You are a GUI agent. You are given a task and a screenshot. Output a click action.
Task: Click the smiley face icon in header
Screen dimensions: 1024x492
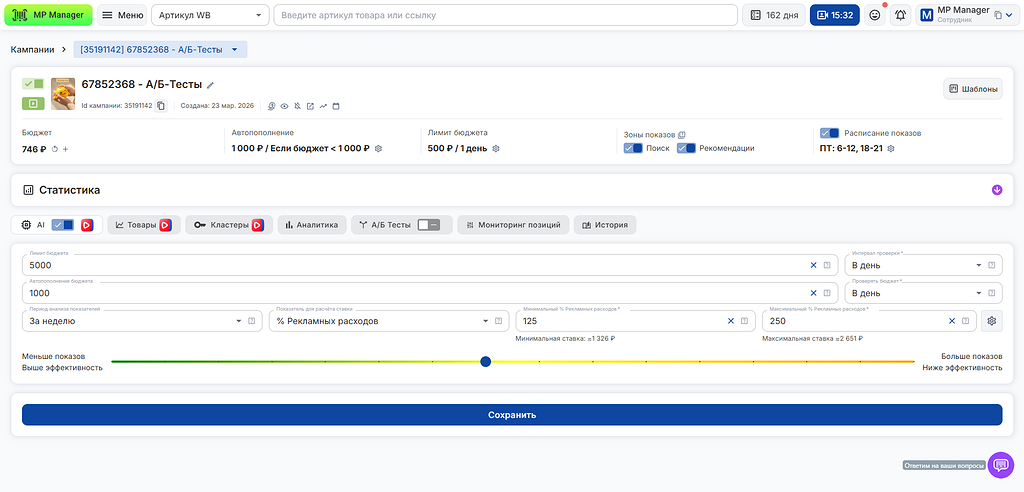(874, 15)
